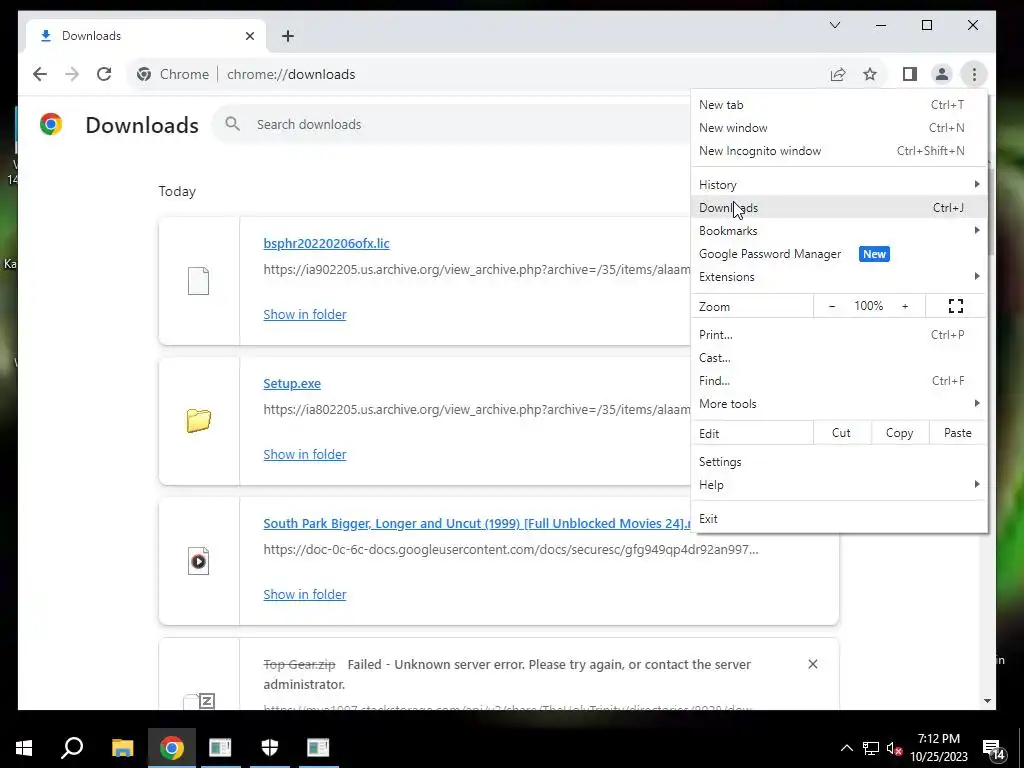The height and width of the screenshot is (768, 1024).
Task: Choose Exit to quit Chrome
Action: pos(839,519)
